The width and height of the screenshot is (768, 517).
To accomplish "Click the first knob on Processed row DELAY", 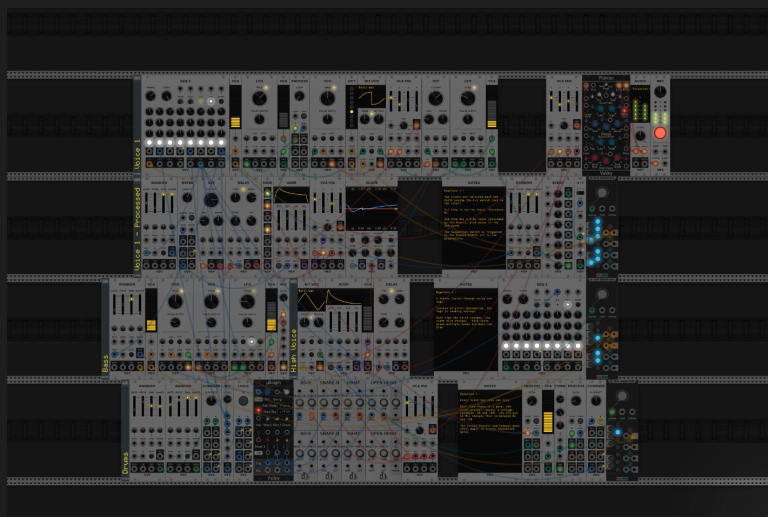I will click(235, 198).
